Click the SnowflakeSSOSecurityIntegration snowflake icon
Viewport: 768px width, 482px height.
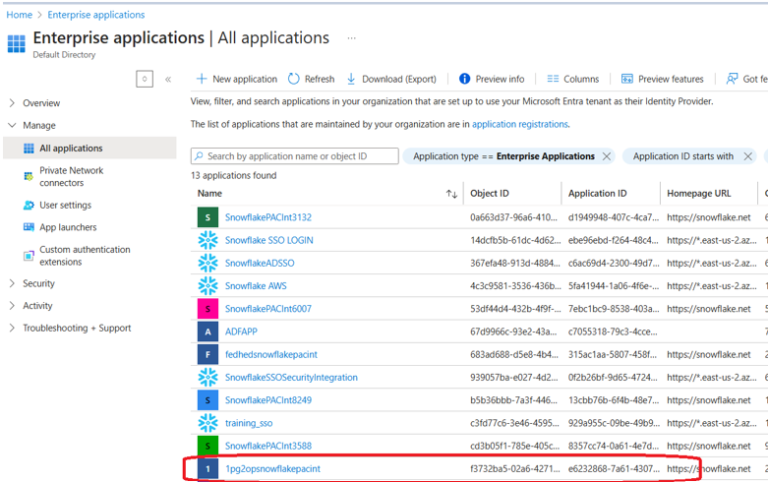point(208,377)
